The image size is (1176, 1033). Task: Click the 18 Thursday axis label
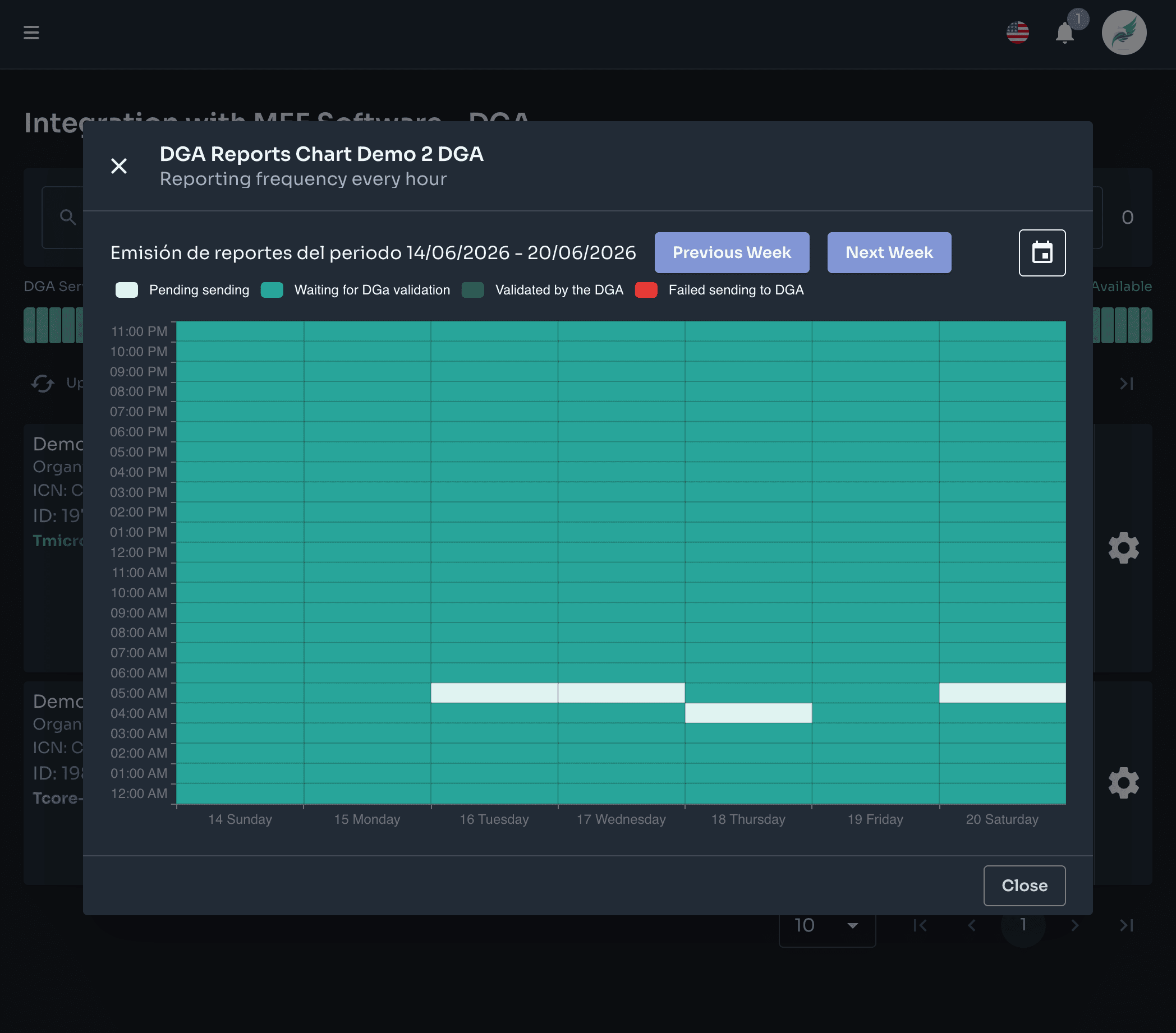(748, 819)
